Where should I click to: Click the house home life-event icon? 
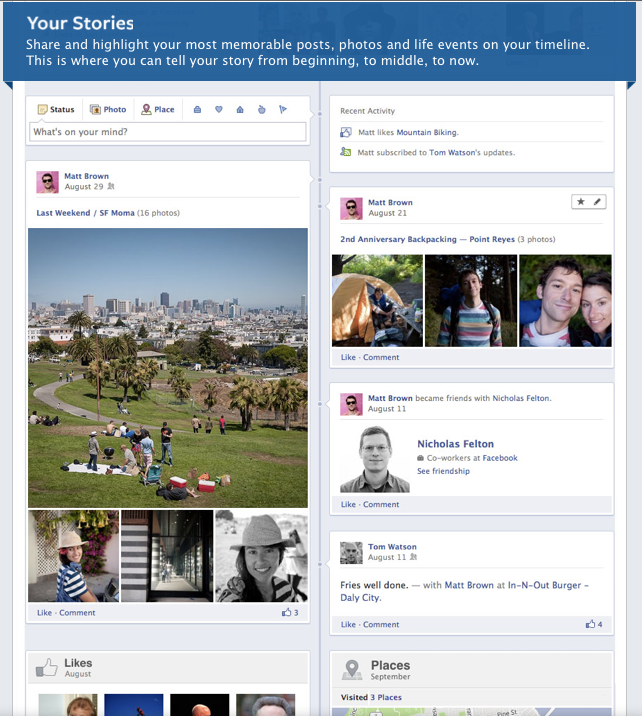tap(240, 110)
